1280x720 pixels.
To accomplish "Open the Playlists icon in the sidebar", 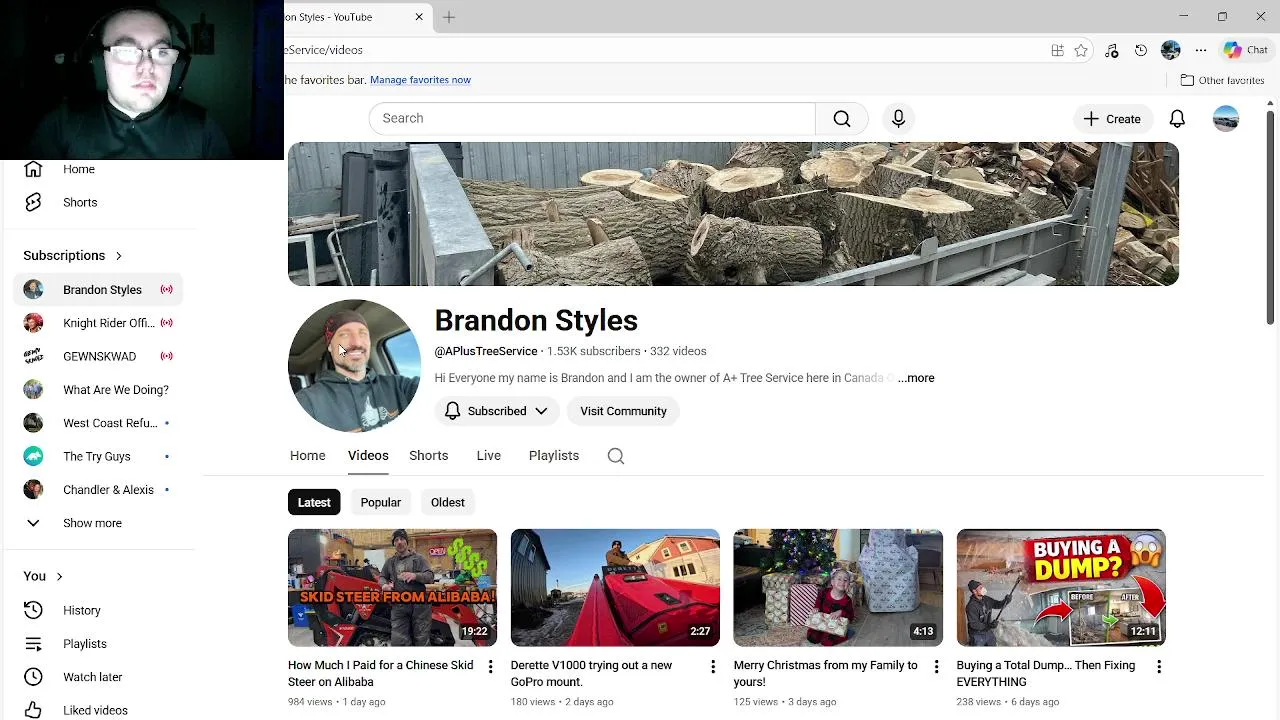I will (33, 644).
